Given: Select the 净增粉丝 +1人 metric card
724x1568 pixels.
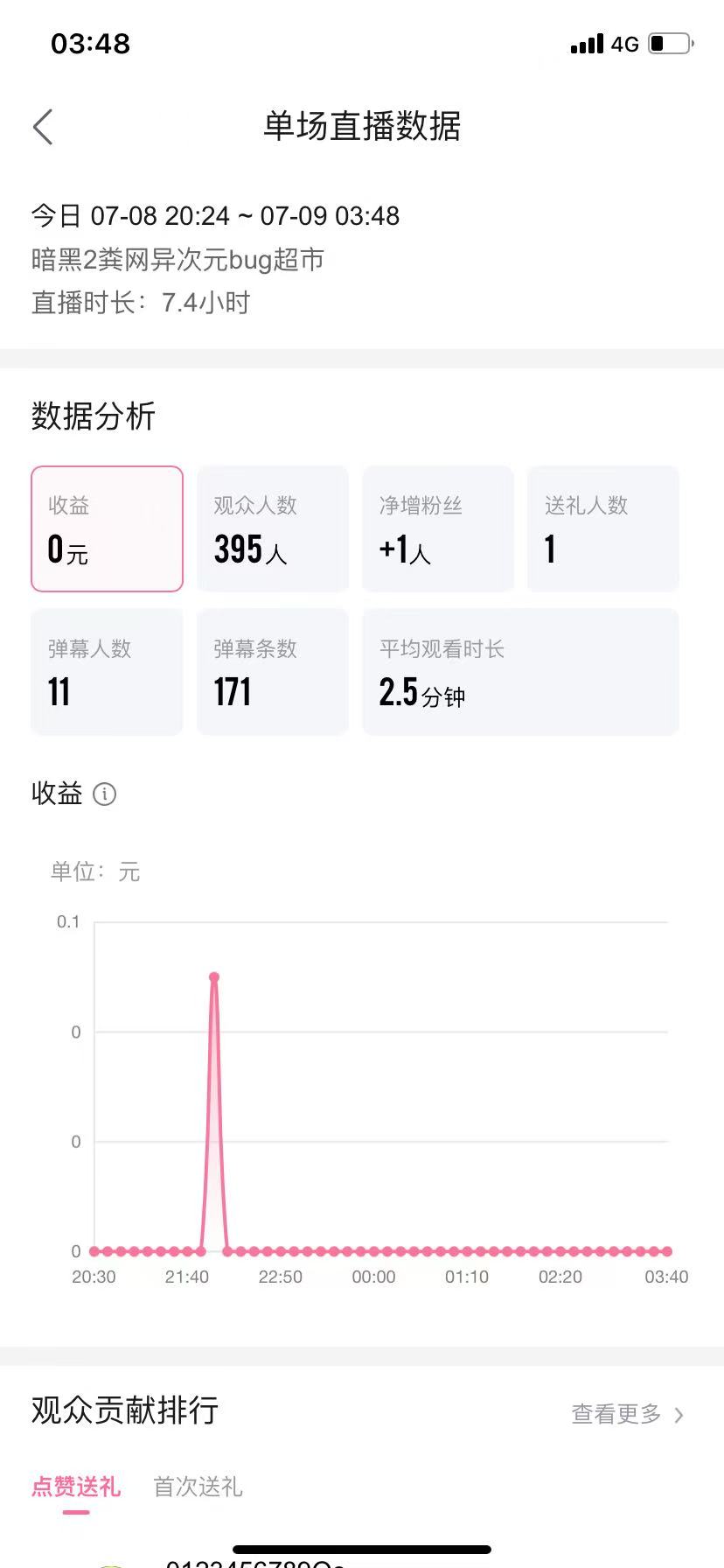Looking at the screenshot, I should pos(438,528).
